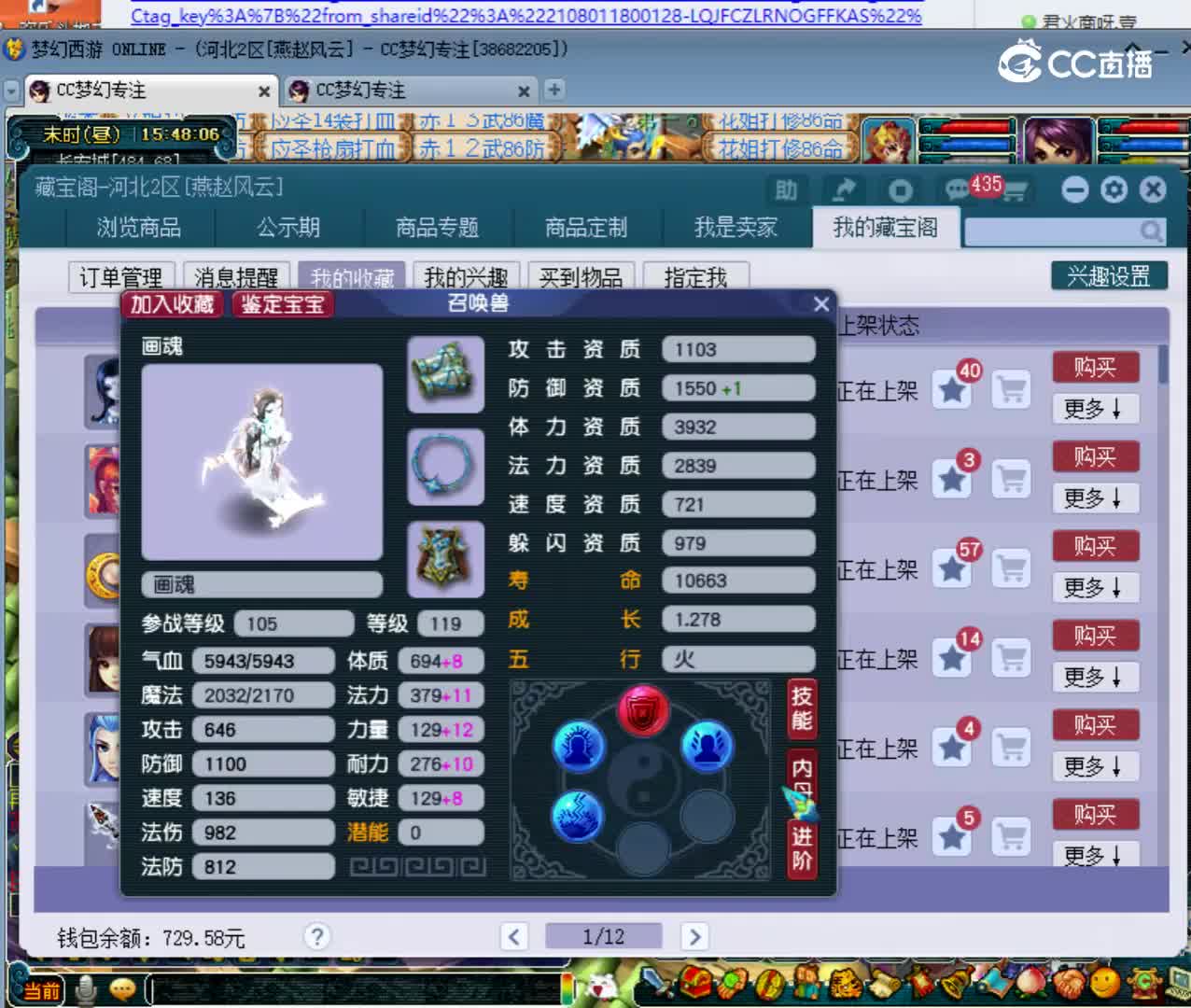Toggle favorite star showing 14

click(x=953, y=659)
